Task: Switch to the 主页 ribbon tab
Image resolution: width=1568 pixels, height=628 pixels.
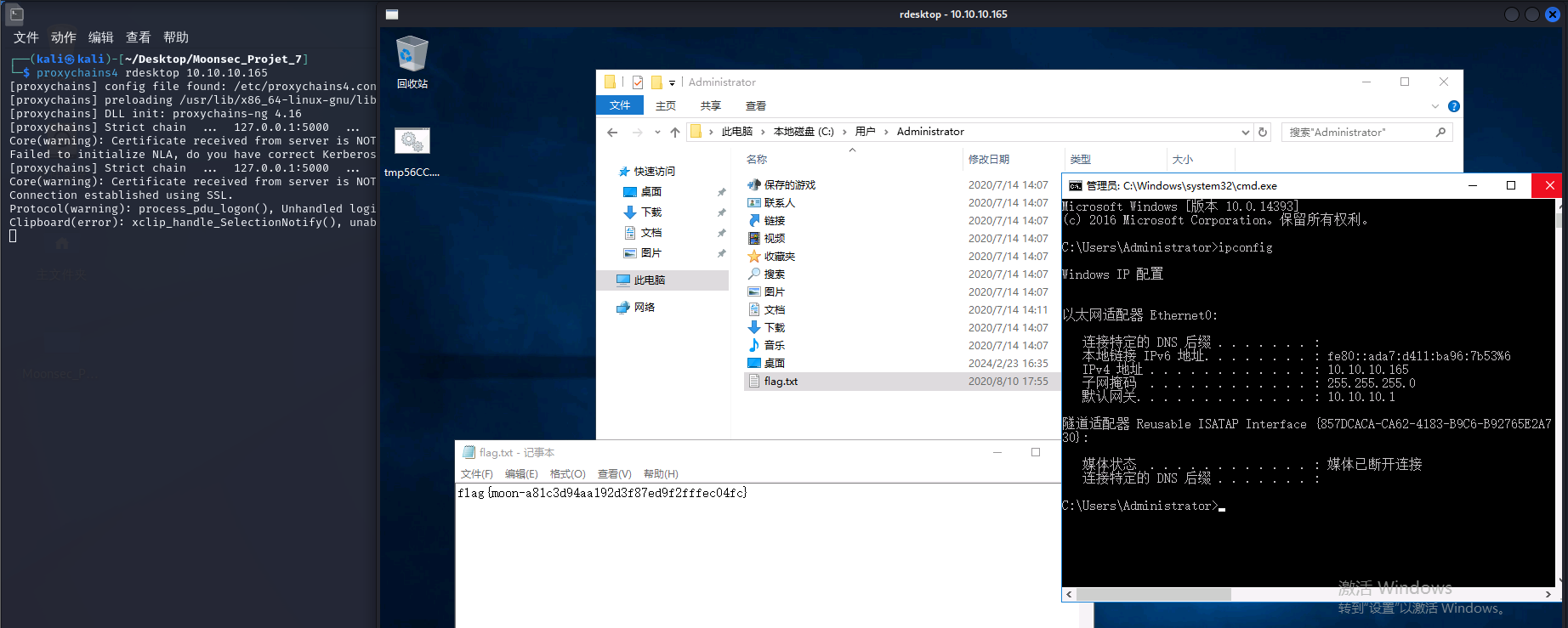Action: pyautogui.click(x=666, y=105)
